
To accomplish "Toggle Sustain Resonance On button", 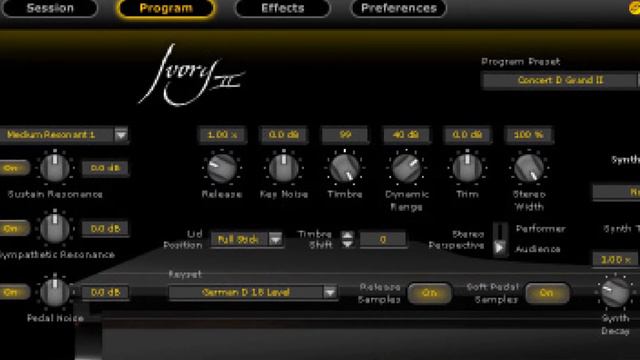I will tap(14, 168).
